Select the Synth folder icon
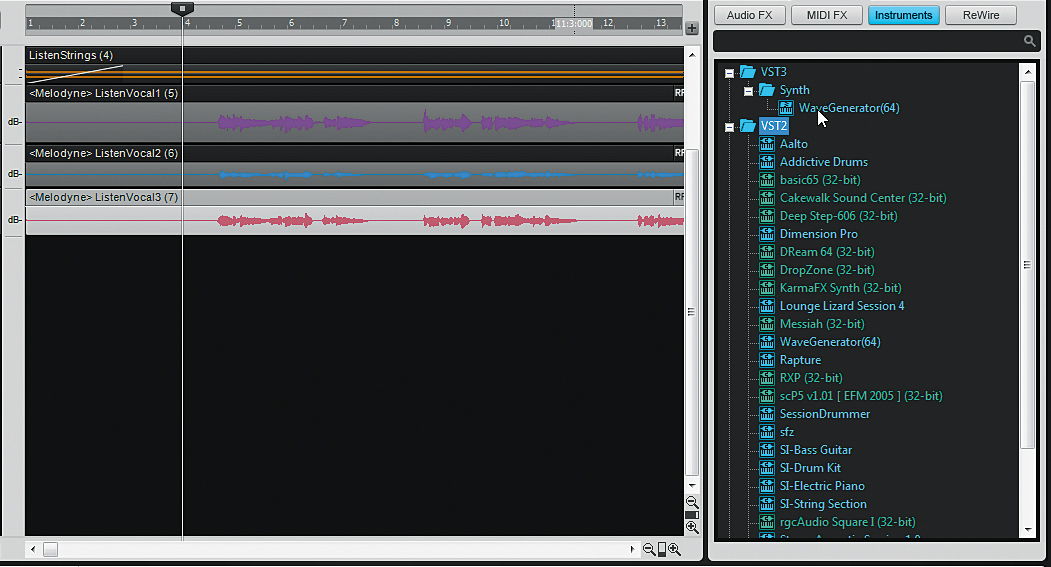Screen dimensions: 1051x567 pos(766,90)
